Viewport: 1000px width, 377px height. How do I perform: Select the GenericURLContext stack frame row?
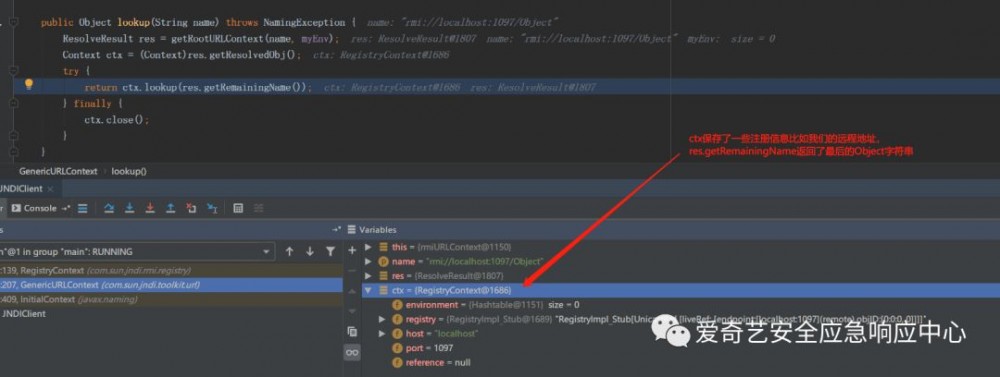click(x=171, y=285)
